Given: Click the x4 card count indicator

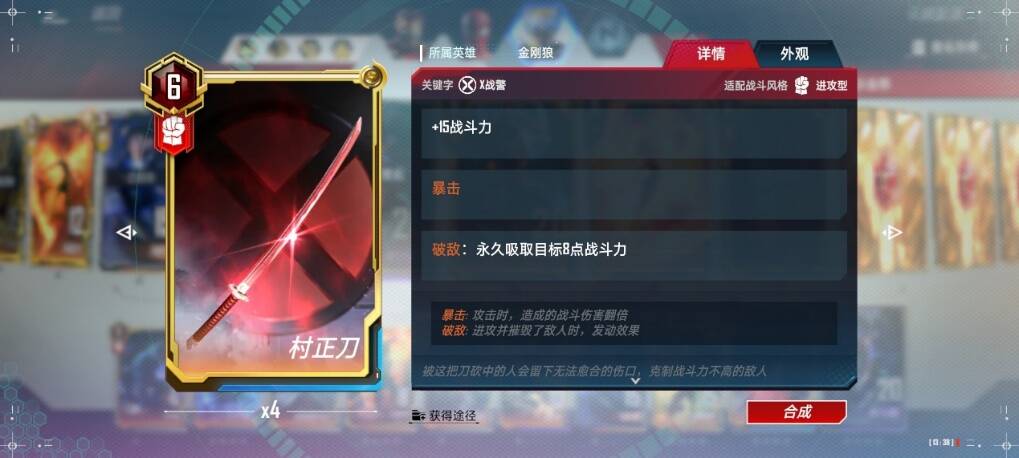Looking at the screenshot, I should [x=270, y=411].
